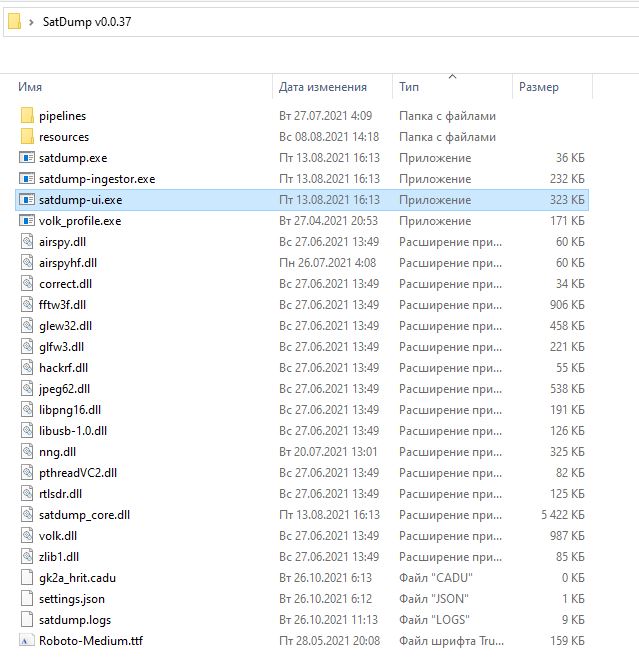The width and height of the screenshot is (639, 668).
Task: Click the glew32.dll file icon
Action: point(27,325)
